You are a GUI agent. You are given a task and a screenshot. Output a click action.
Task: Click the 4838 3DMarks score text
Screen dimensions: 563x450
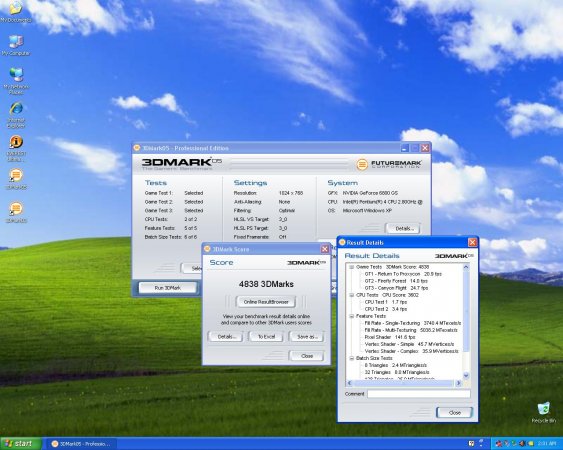click(x=266, y=284)
